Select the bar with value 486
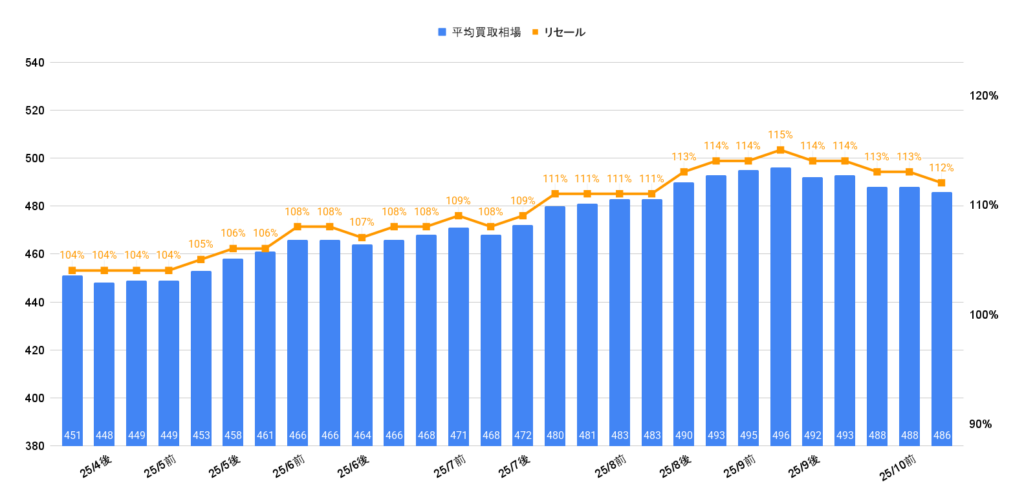1024x503 pixels. [942, 318]
